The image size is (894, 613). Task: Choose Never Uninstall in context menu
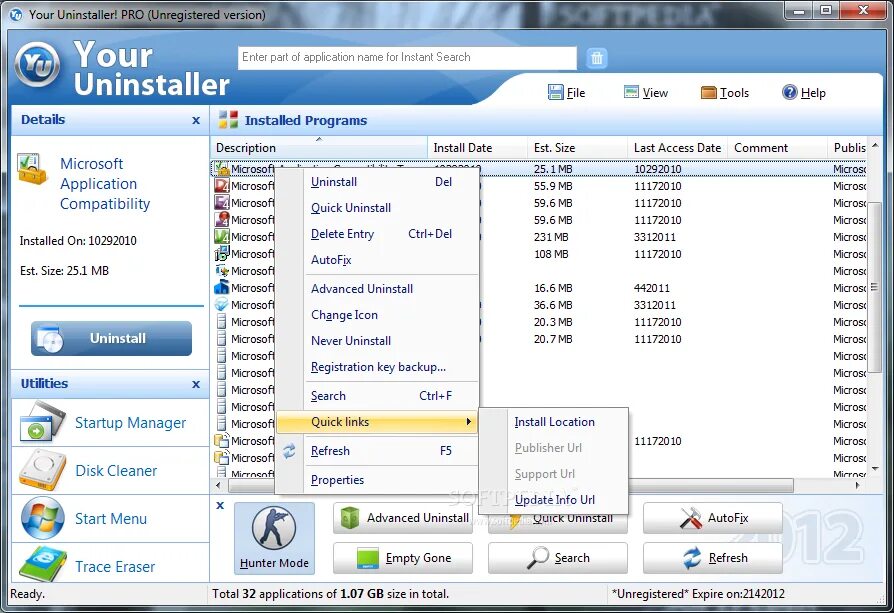[377, 341]
